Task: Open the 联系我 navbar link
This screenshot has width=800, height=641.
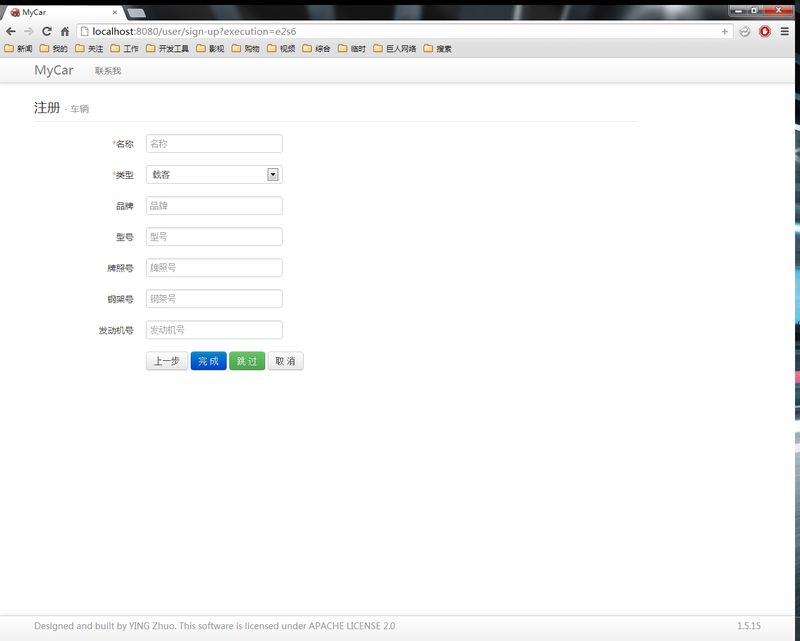Action: coord(108,71)
